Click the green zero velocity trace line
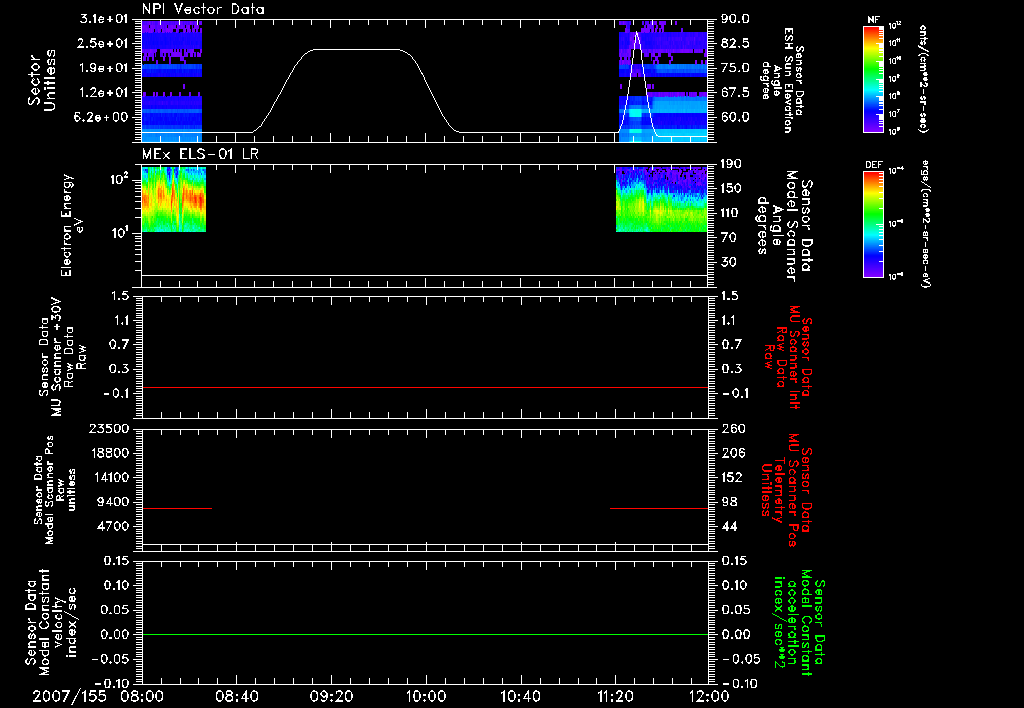The height and width of the screenshot is (708, 1024). 424,634
